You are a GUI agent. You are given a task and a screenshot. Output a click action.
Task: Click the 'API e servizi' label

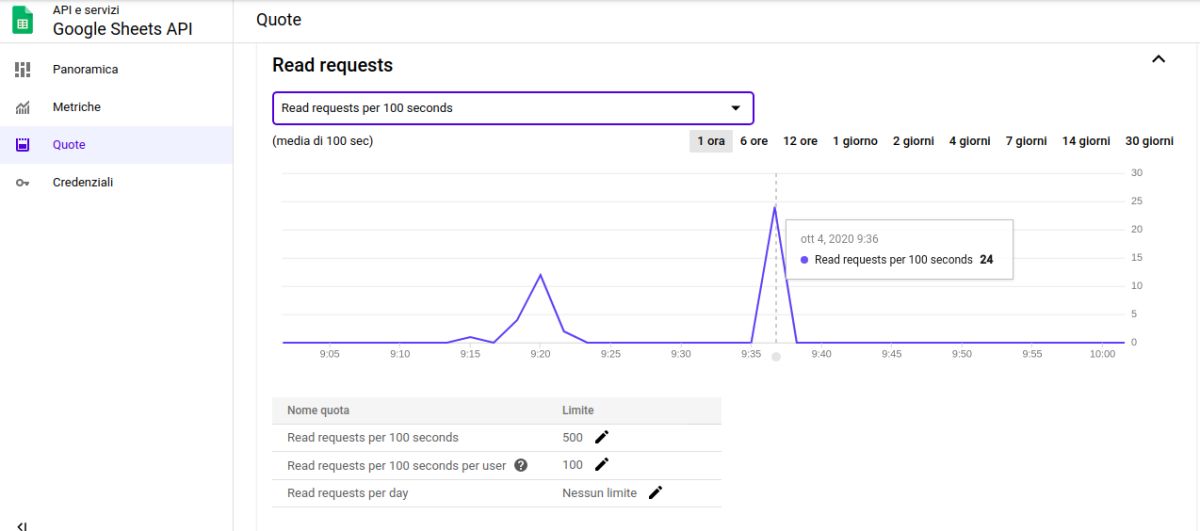coord(86,10)
